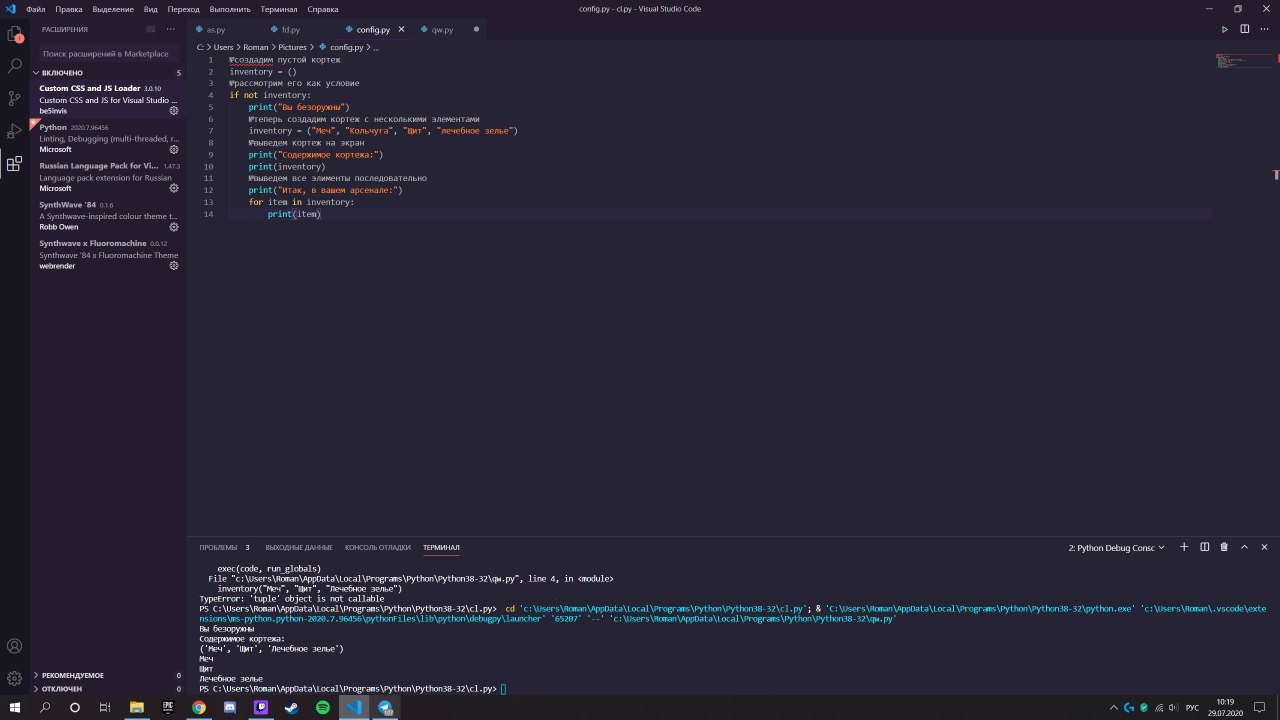Select SynthWave '84 extension entry

pos(108,216)
